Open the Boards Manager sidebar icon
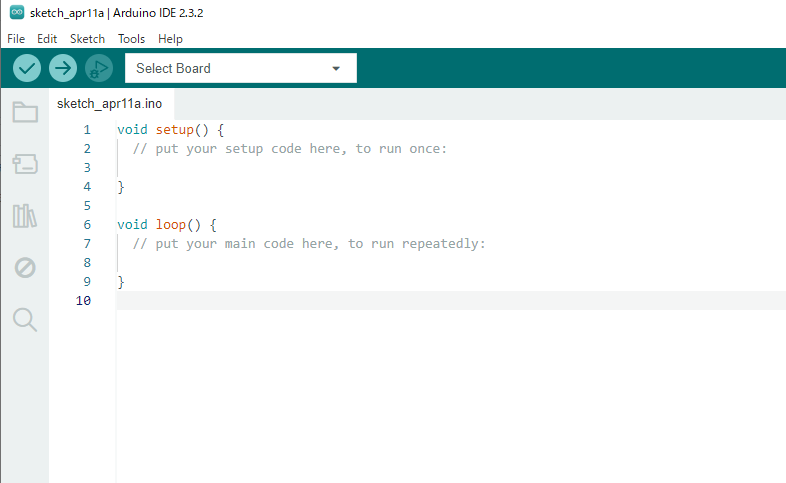Screen dimensions: 786x483 click(x=25, y=164)
